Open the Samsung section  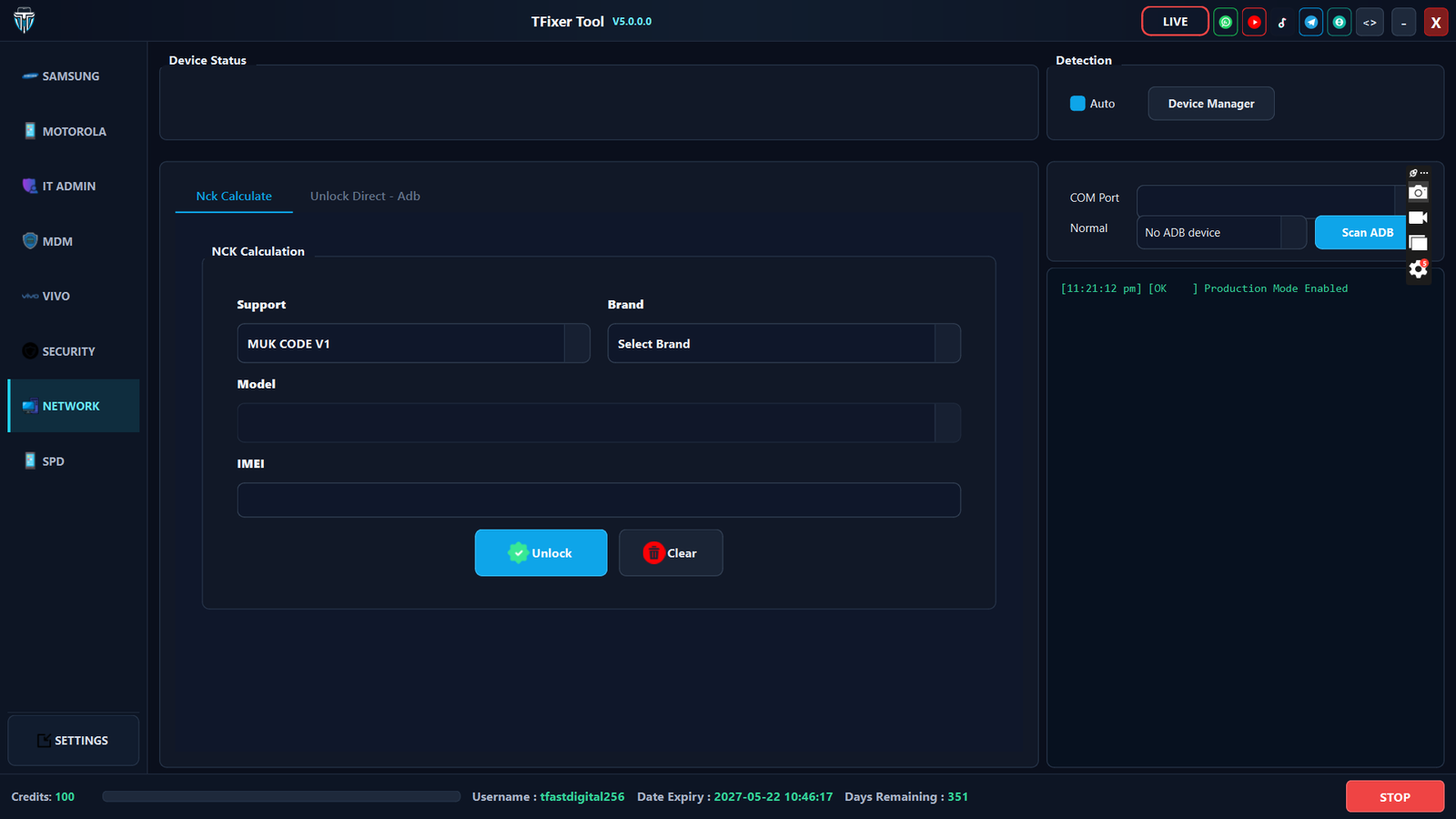[x=74, y=76]
